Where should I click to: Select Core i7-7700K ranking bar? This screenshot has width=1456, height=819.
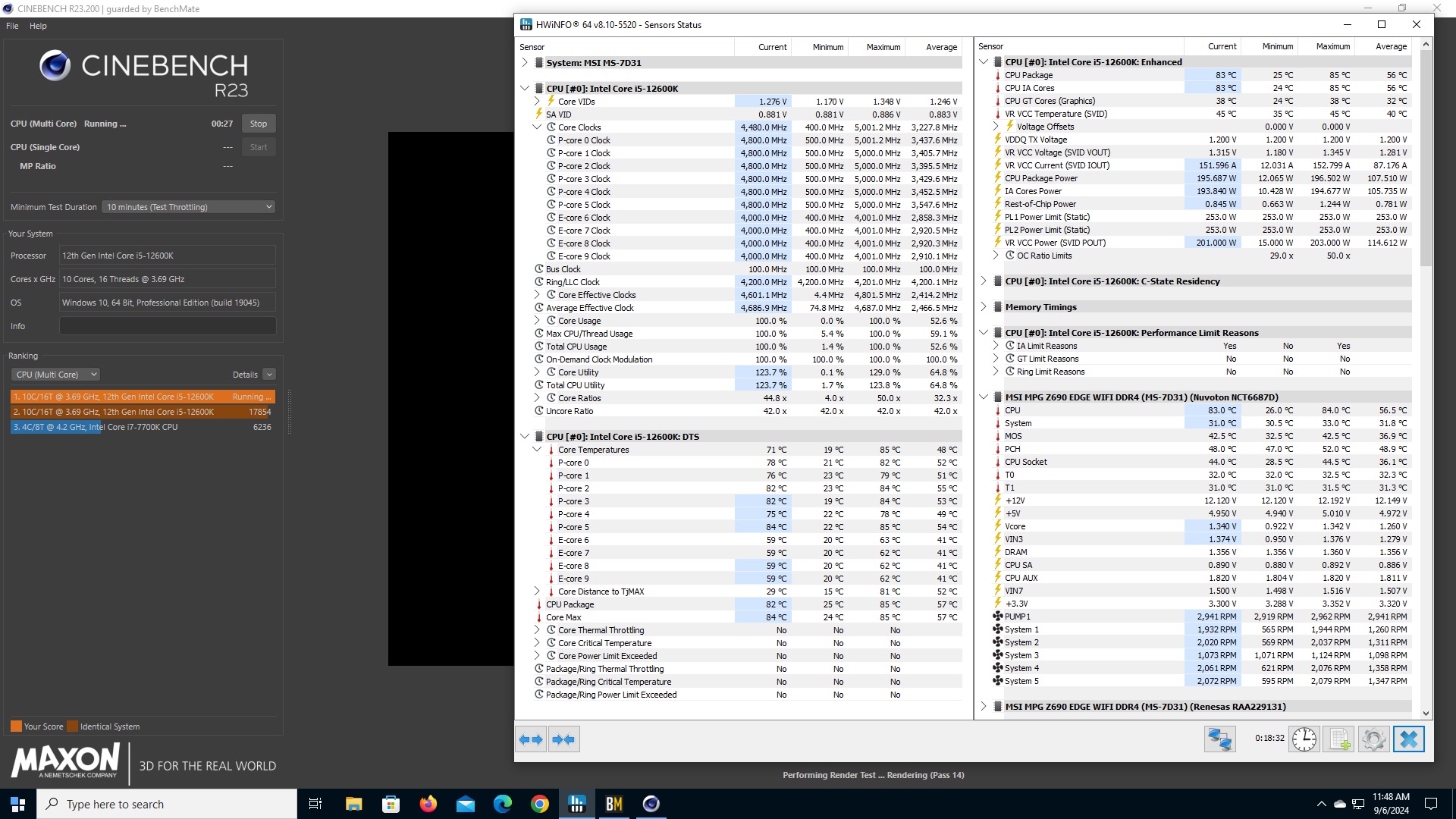[x=143, y=427]
